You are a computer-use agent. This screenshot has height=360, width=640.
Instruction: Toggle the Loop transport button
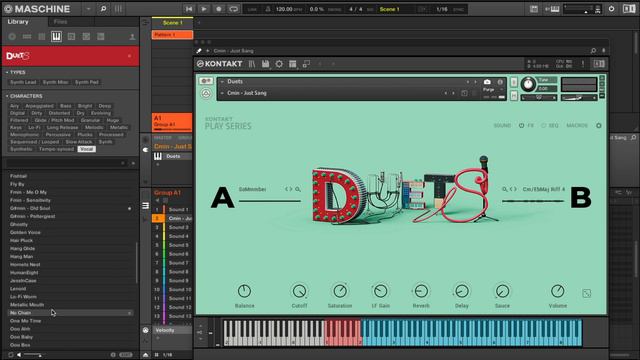point(233,9)
